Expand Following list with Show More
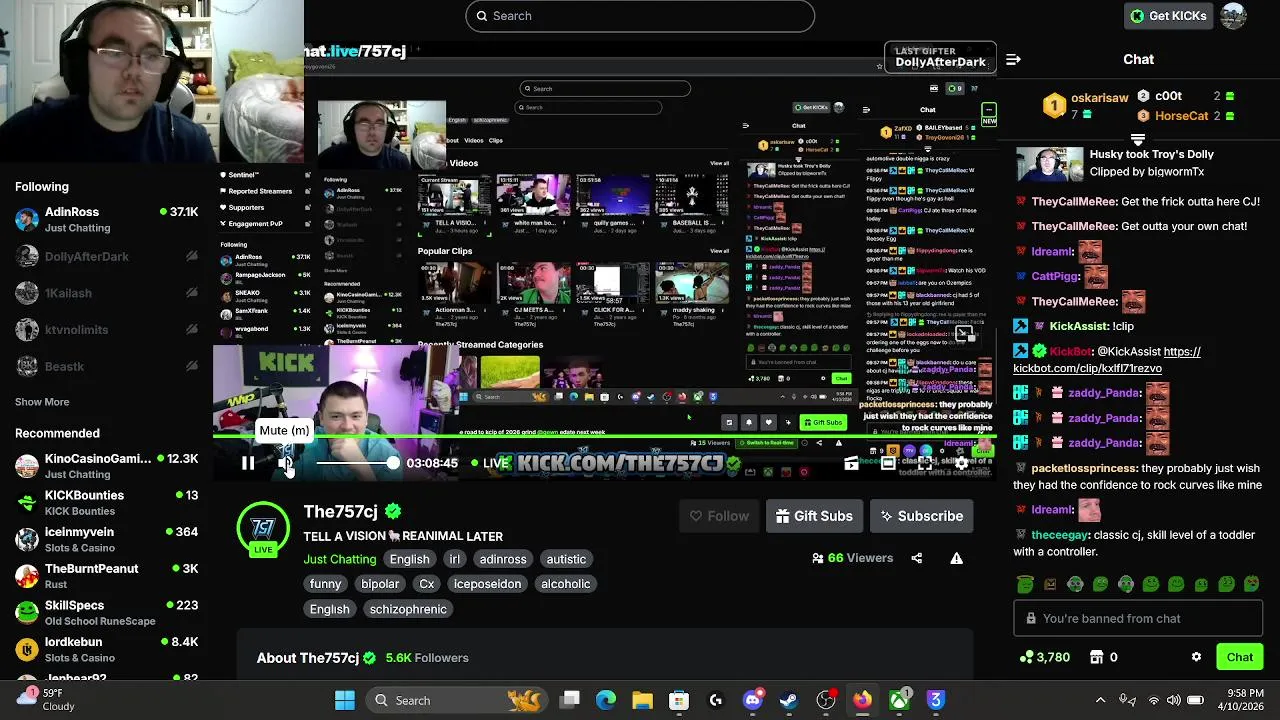This screenshot has width=1280, height=720. 42,402
